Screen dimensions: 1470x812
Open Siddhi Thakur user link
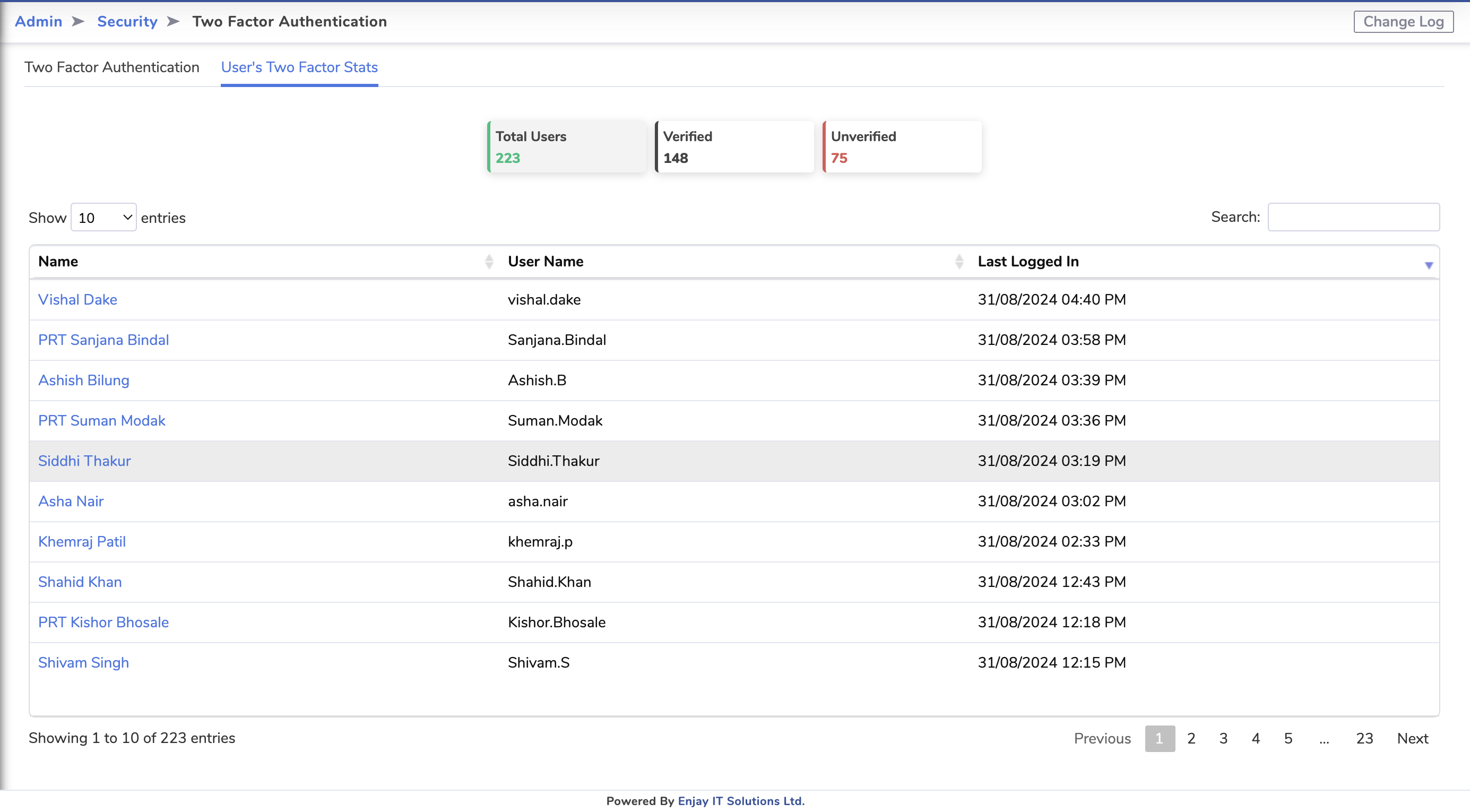84,461
